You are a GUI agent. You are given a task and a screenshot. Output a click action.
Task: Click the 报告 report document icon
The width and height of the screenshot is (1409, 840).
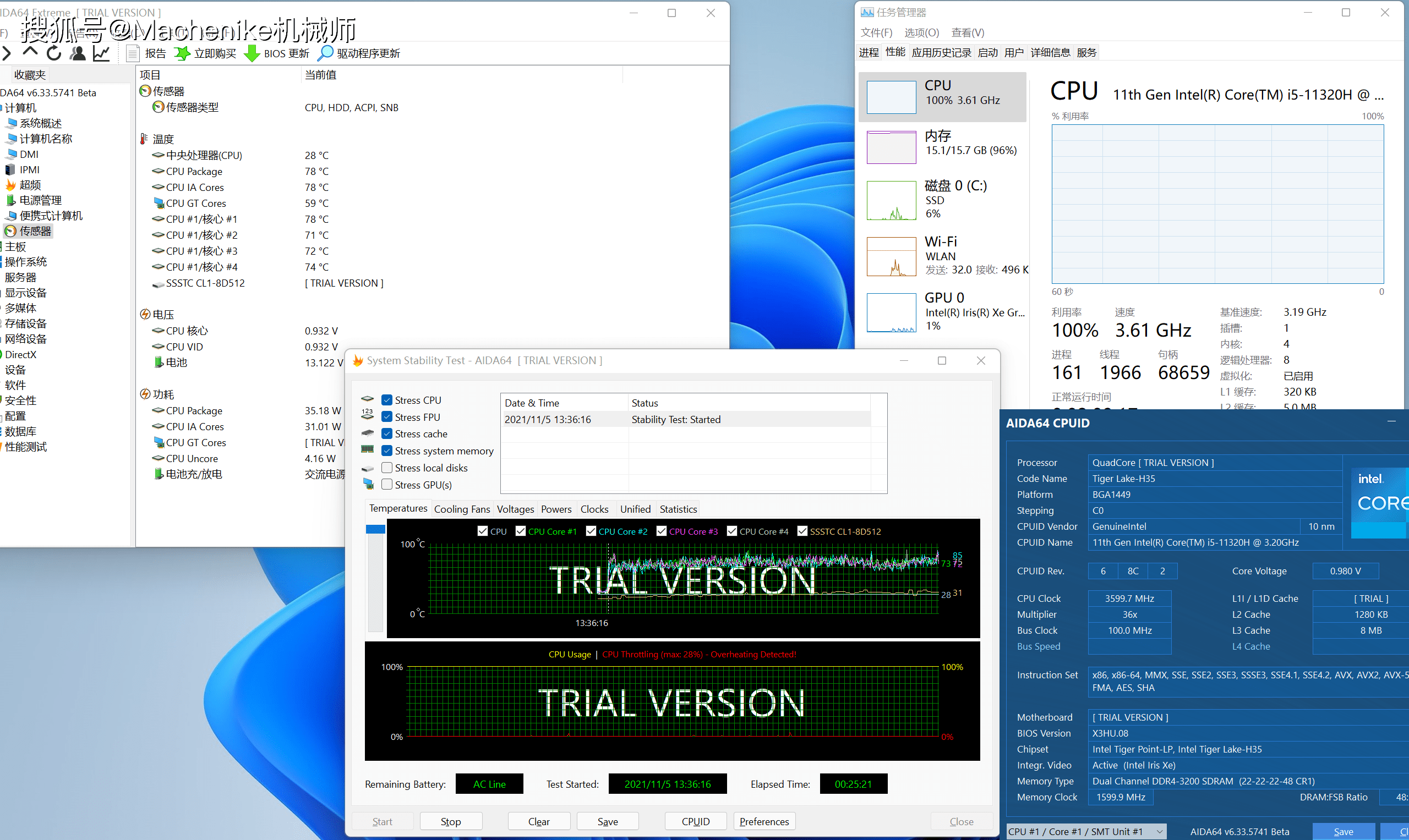133,53
